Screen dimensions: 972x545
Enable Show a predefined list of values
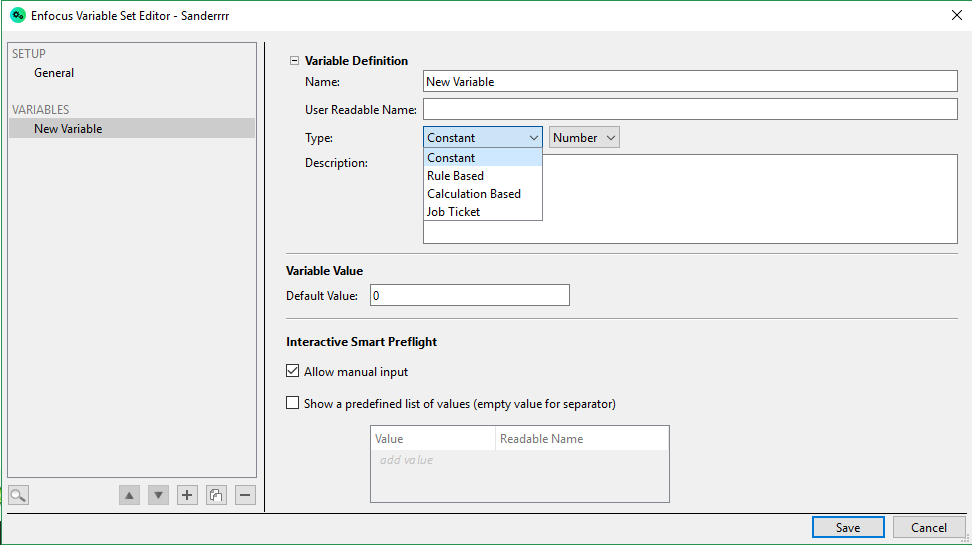point(293,404)
